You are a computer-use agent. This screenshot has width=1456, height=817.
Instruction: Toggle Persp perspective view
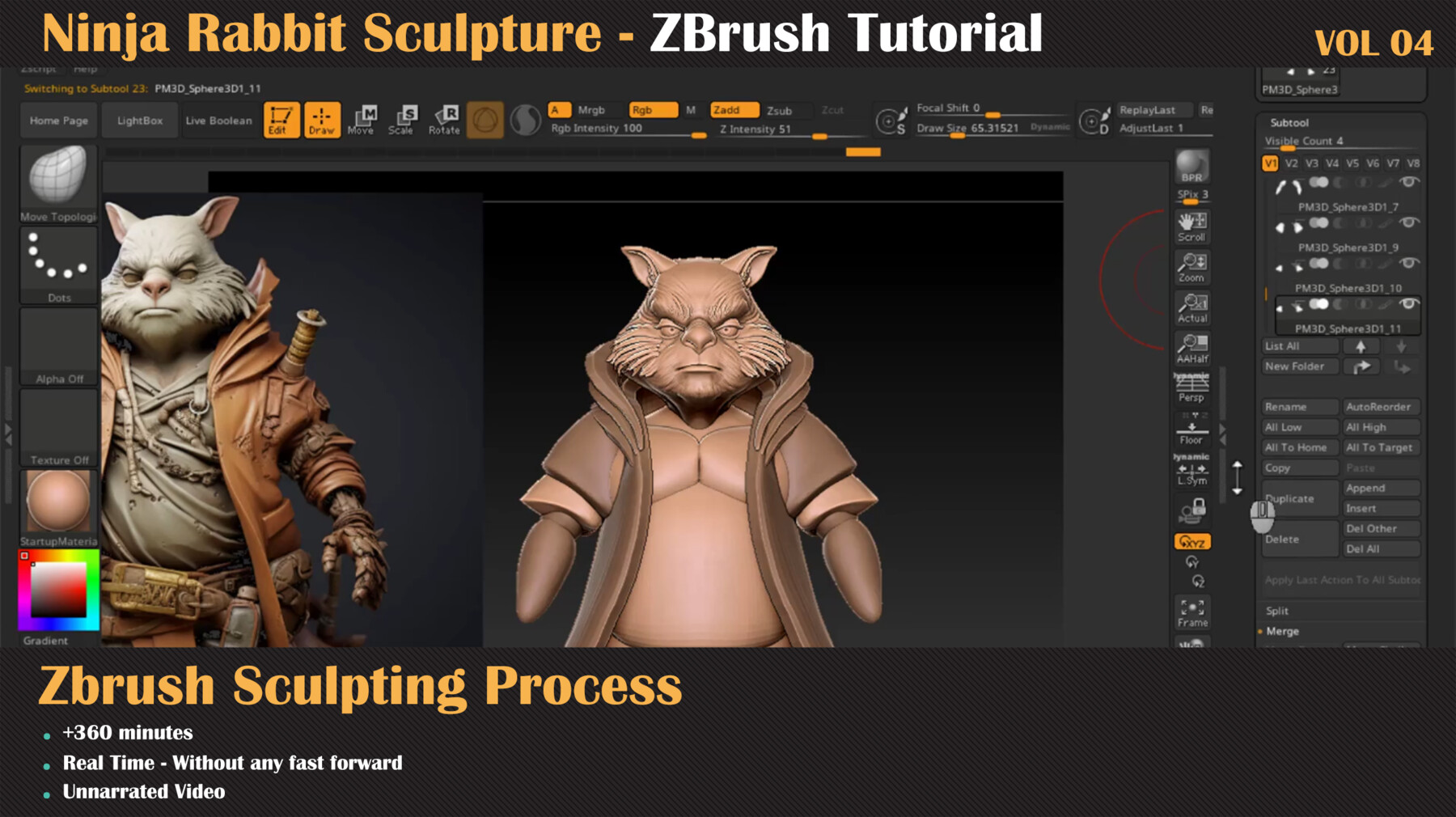point(1191,388)
